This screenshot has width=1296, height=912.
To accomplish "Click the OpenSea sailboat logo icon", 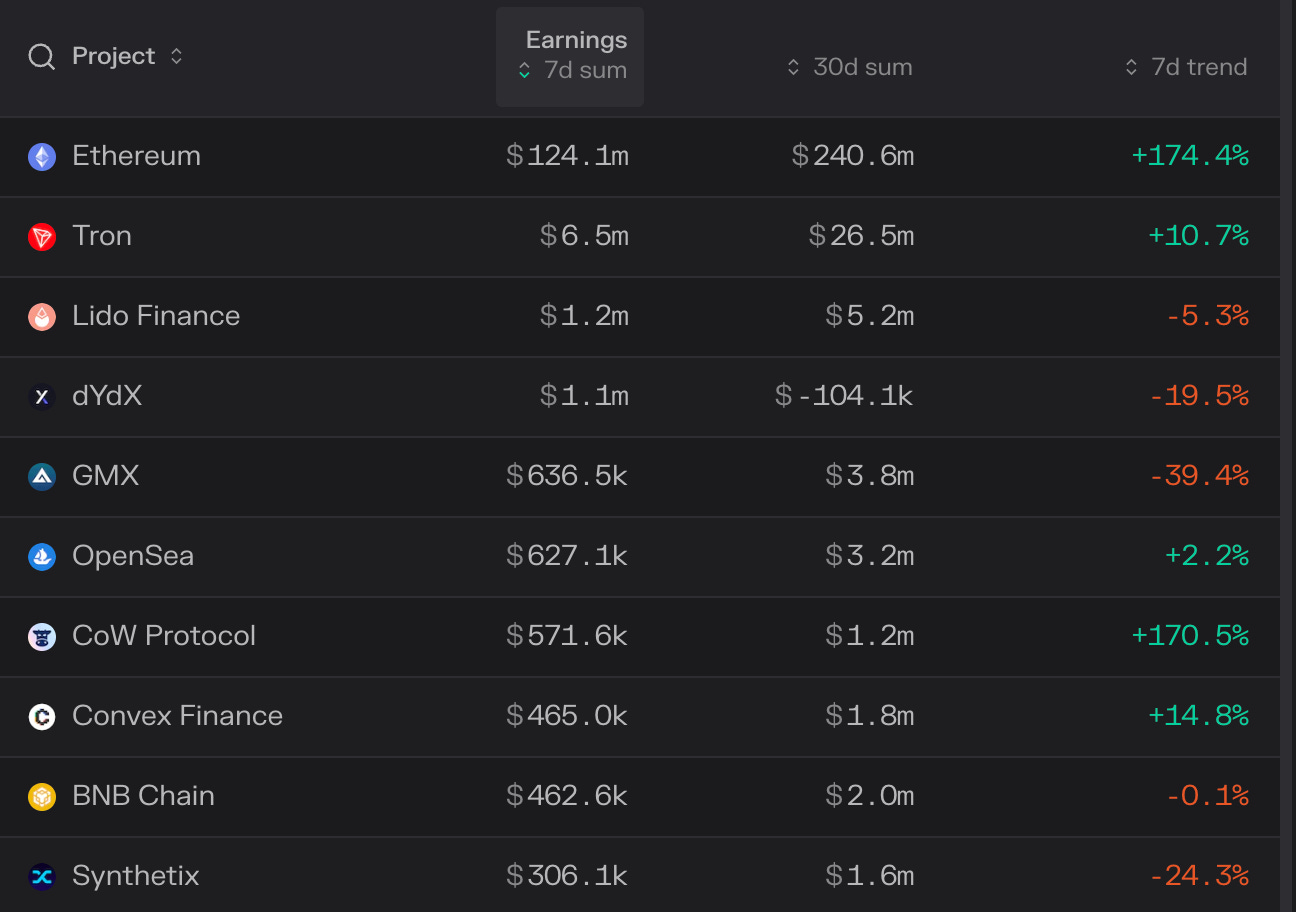I will coord(41,557).
